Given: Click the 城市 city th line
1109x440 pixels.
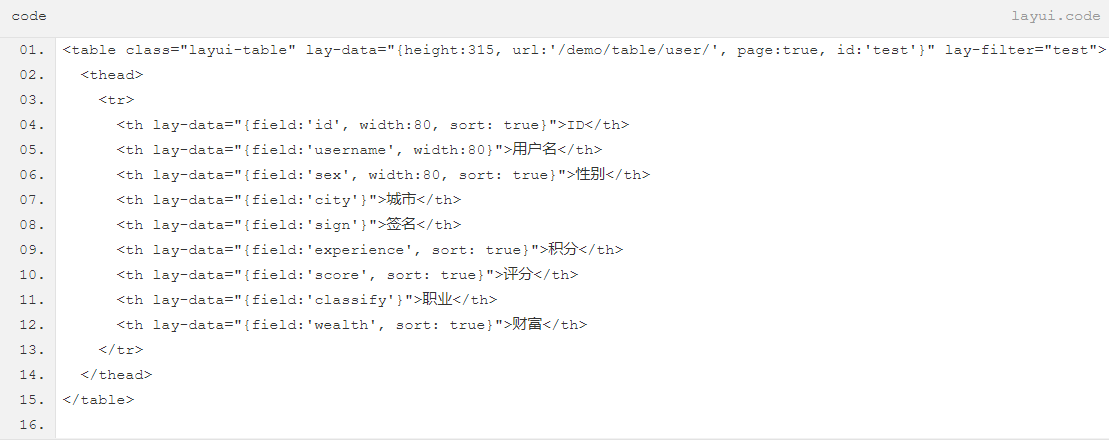Looking at the screenshot, I should pyautogui.click(x=289, y=200).
